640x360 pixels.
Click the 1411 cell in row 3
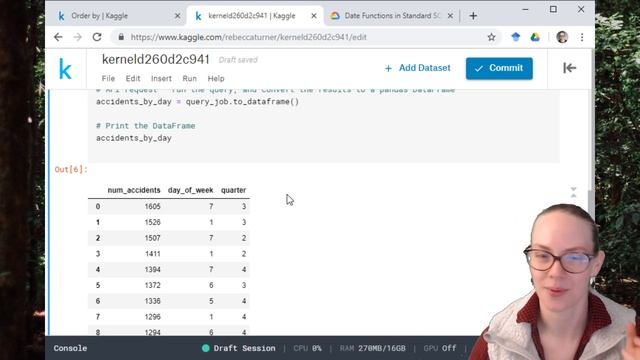point(152,254)
